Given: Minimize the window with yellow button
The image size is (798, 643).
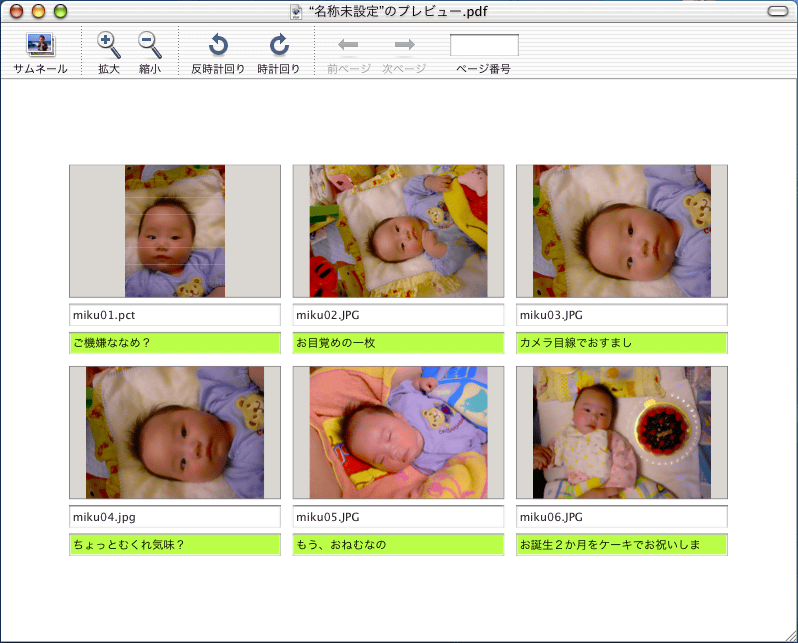Looking at the screenshot, I should click(x=38, y=11).
